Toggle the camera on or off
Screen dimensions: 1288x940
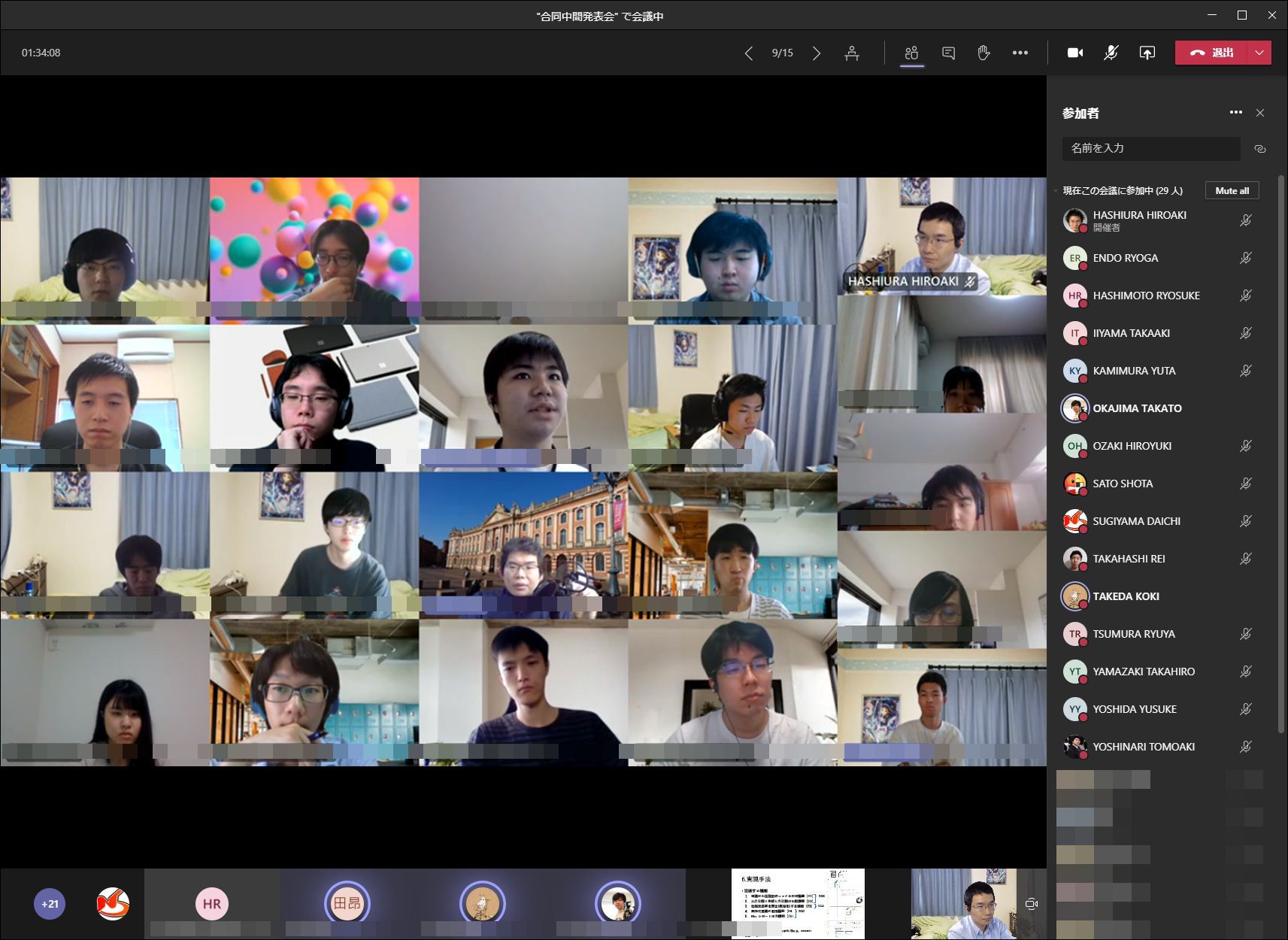pyautogui.click(x=1075, y=53)
